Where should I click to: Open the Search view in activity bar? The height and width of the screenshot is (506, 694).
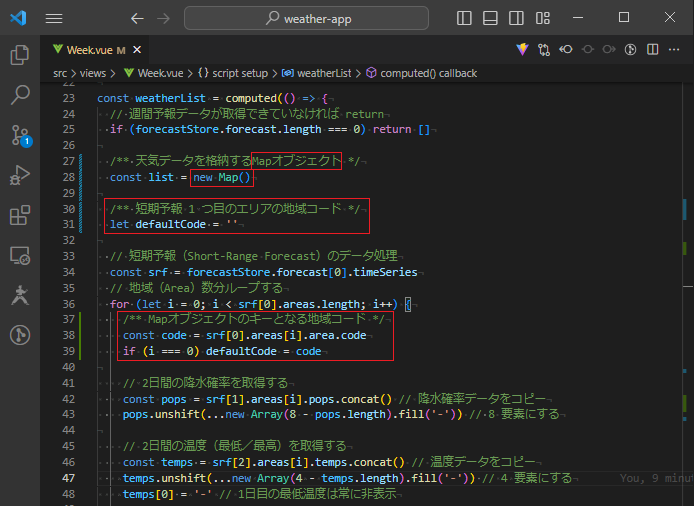pyautogui.click(x=19, y=95)
